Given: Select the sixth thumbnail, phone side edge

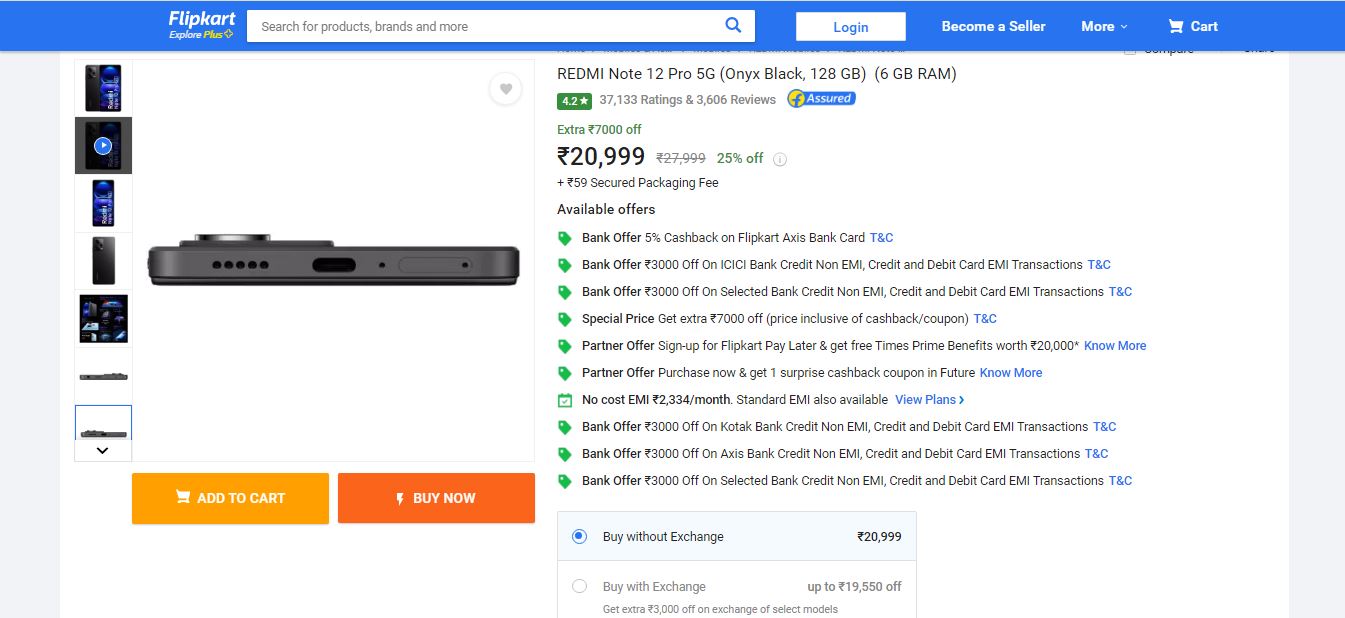Looking at the screenshot, I should tap(103, 376).
